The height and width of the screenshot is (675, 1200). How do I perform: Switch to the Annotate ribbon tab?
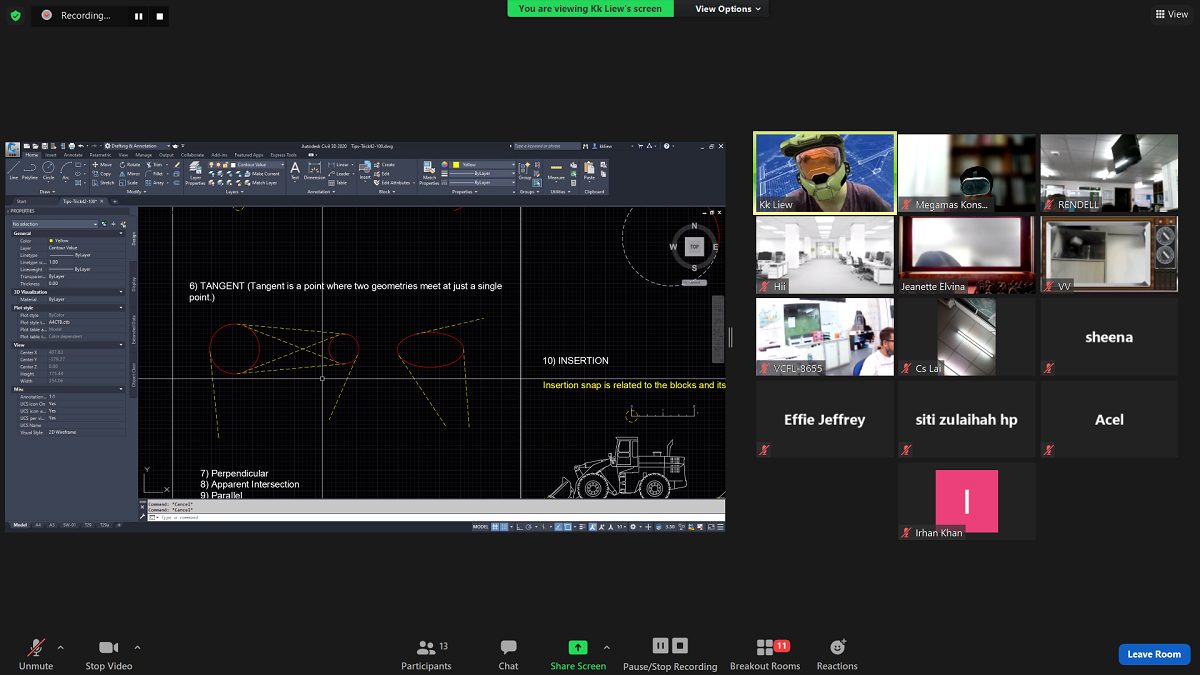tap(73, 155)
